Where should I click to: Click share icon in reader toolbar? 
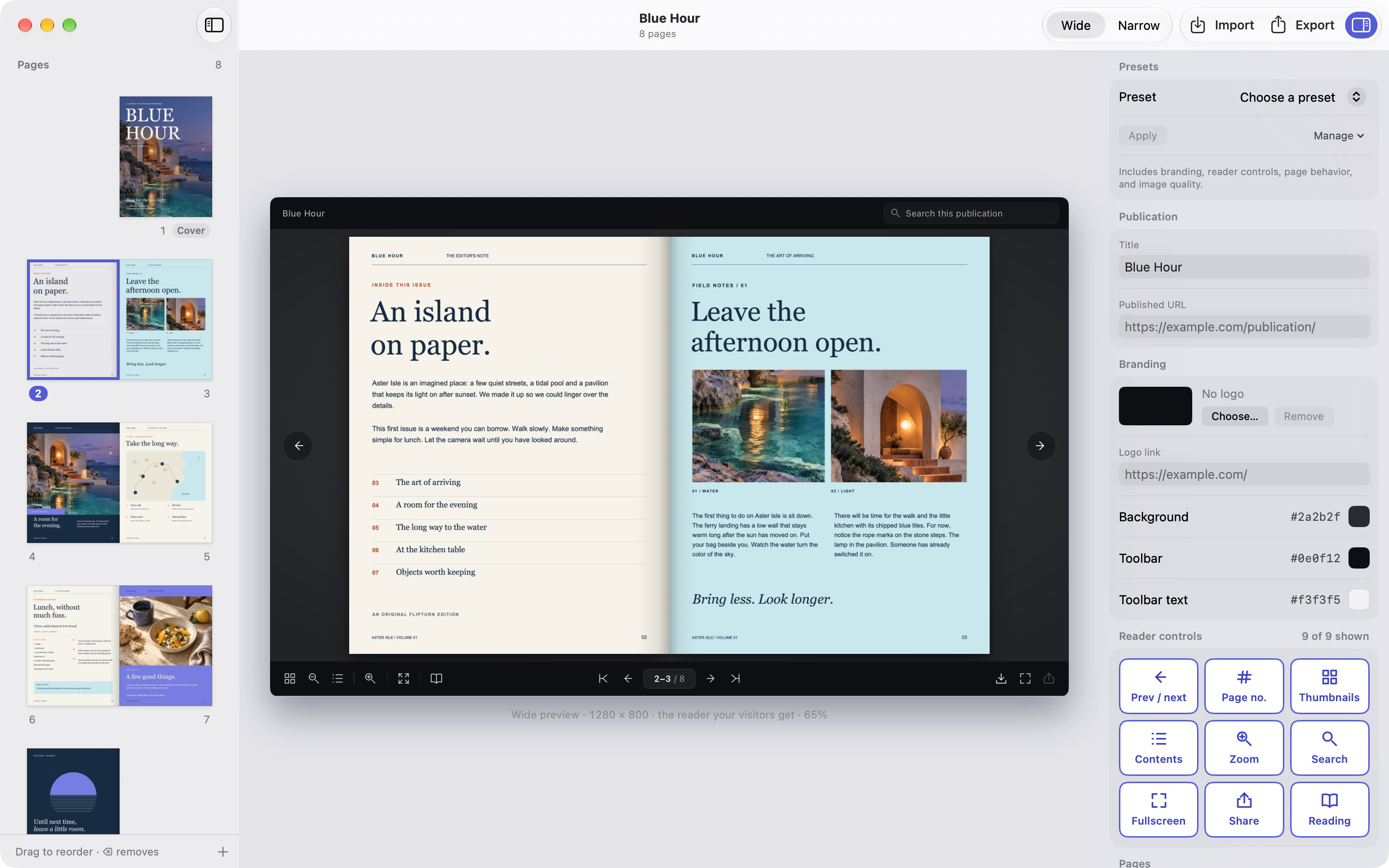point(1049,678)
